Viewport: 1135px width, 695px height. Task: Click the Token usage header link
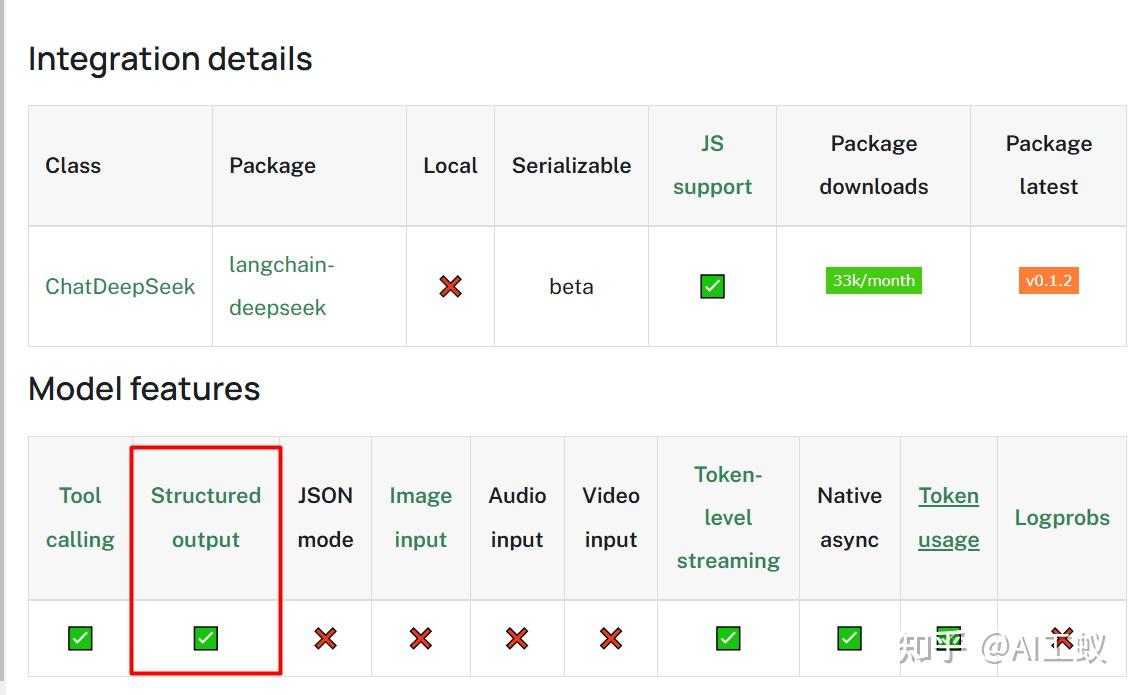click(948, 517)
